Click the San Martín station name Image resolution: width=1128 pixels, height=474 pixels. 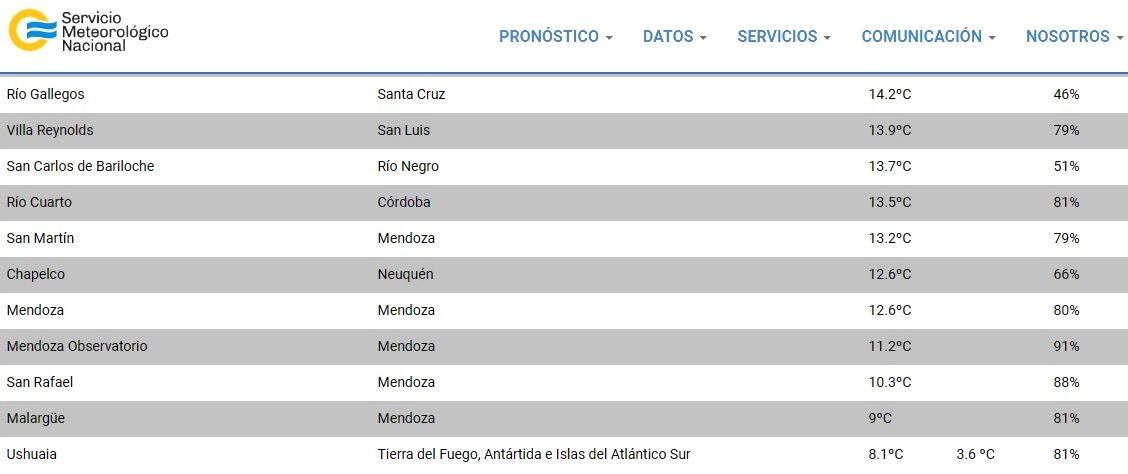click(x=40, y=238)
